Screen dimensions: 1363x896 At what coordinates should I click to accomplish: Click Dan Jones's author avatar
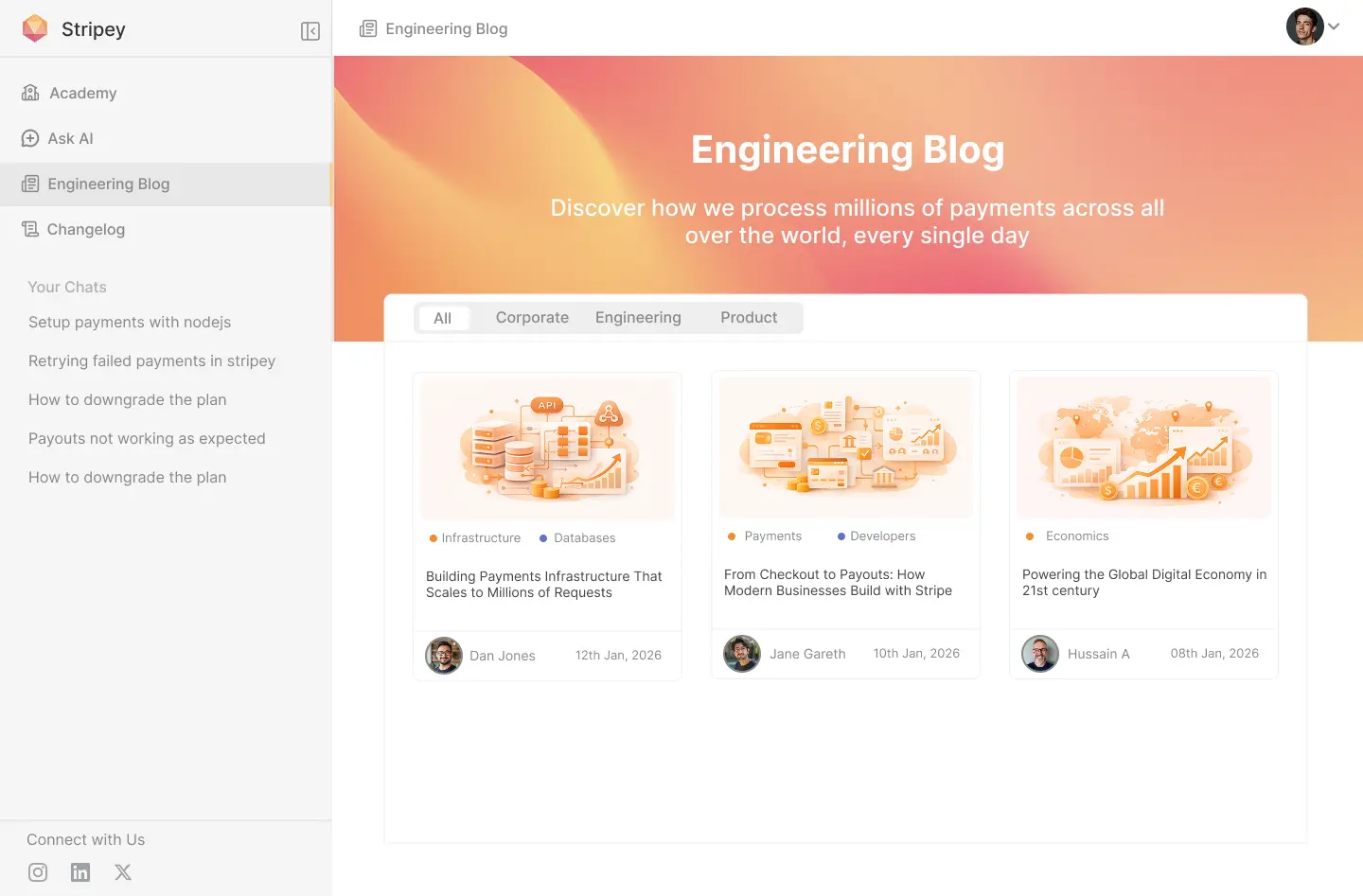click(444, 656)
